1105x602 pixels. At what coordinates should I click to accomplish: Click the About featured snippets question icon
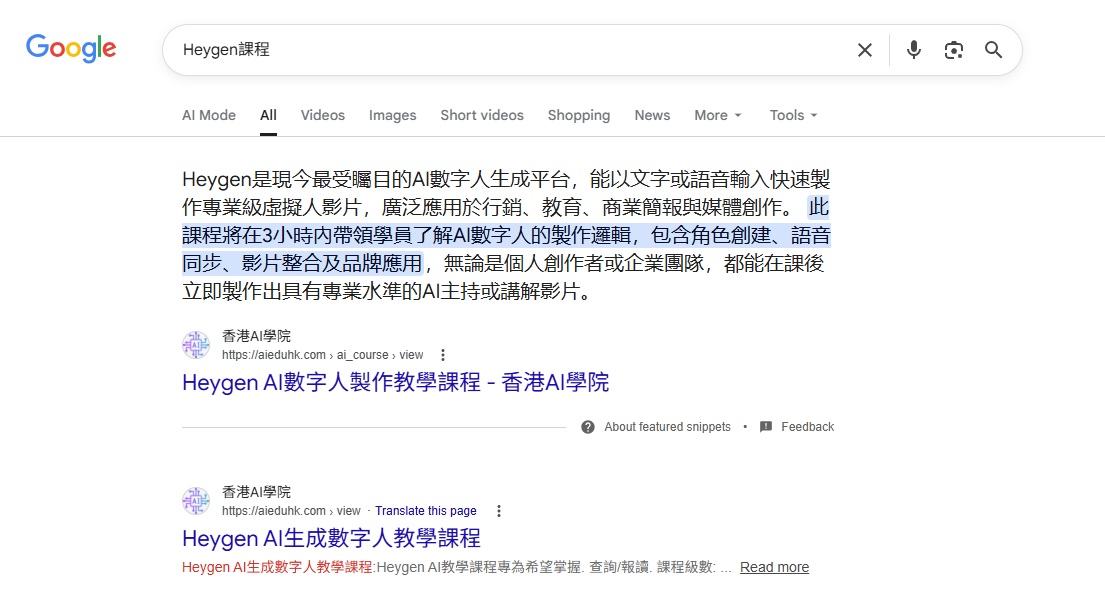588,427
